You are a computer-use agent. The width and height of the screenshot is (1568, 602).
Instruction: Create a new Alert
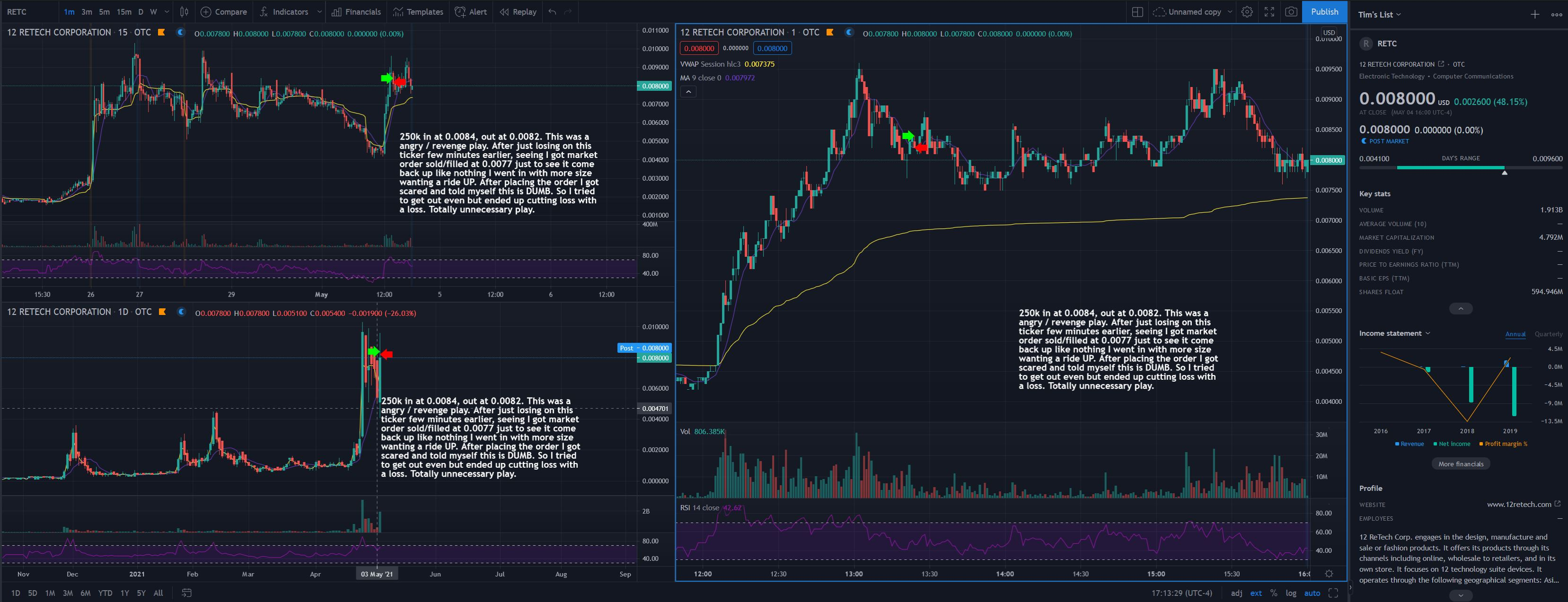[471, 11]
